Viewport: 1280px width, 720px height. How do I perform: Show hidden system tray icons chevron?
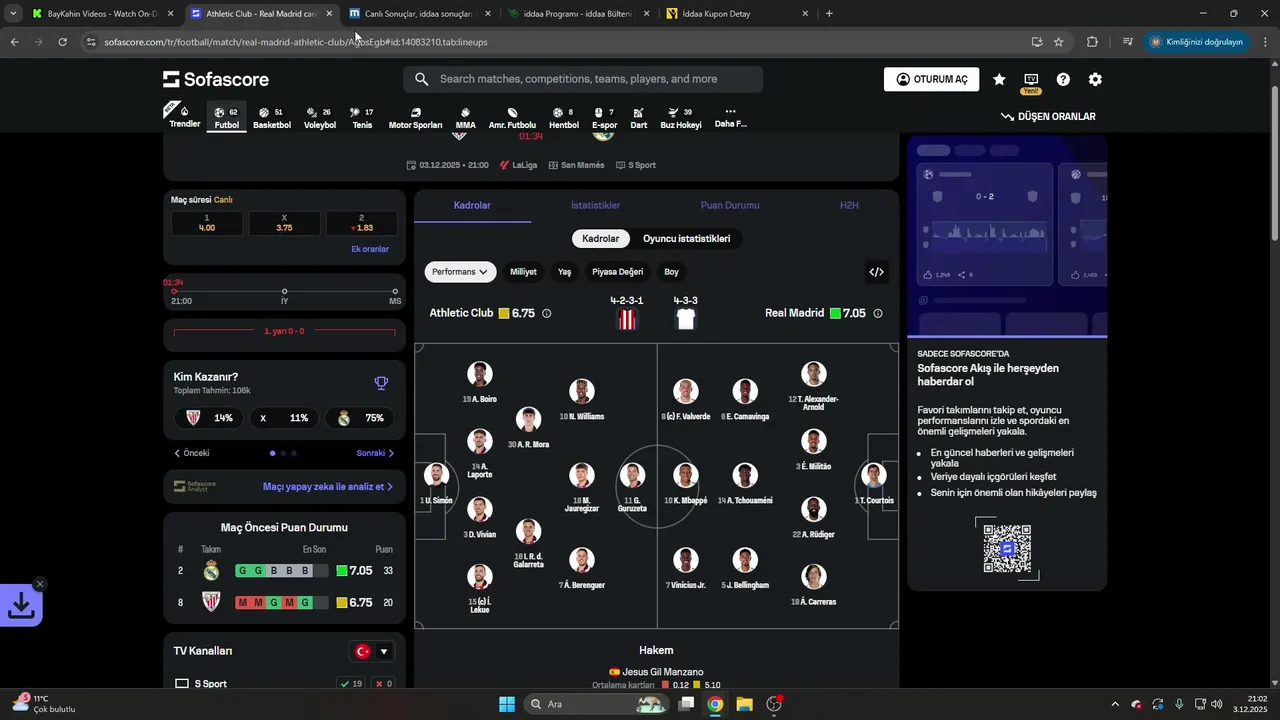(x=1115, y=704)
